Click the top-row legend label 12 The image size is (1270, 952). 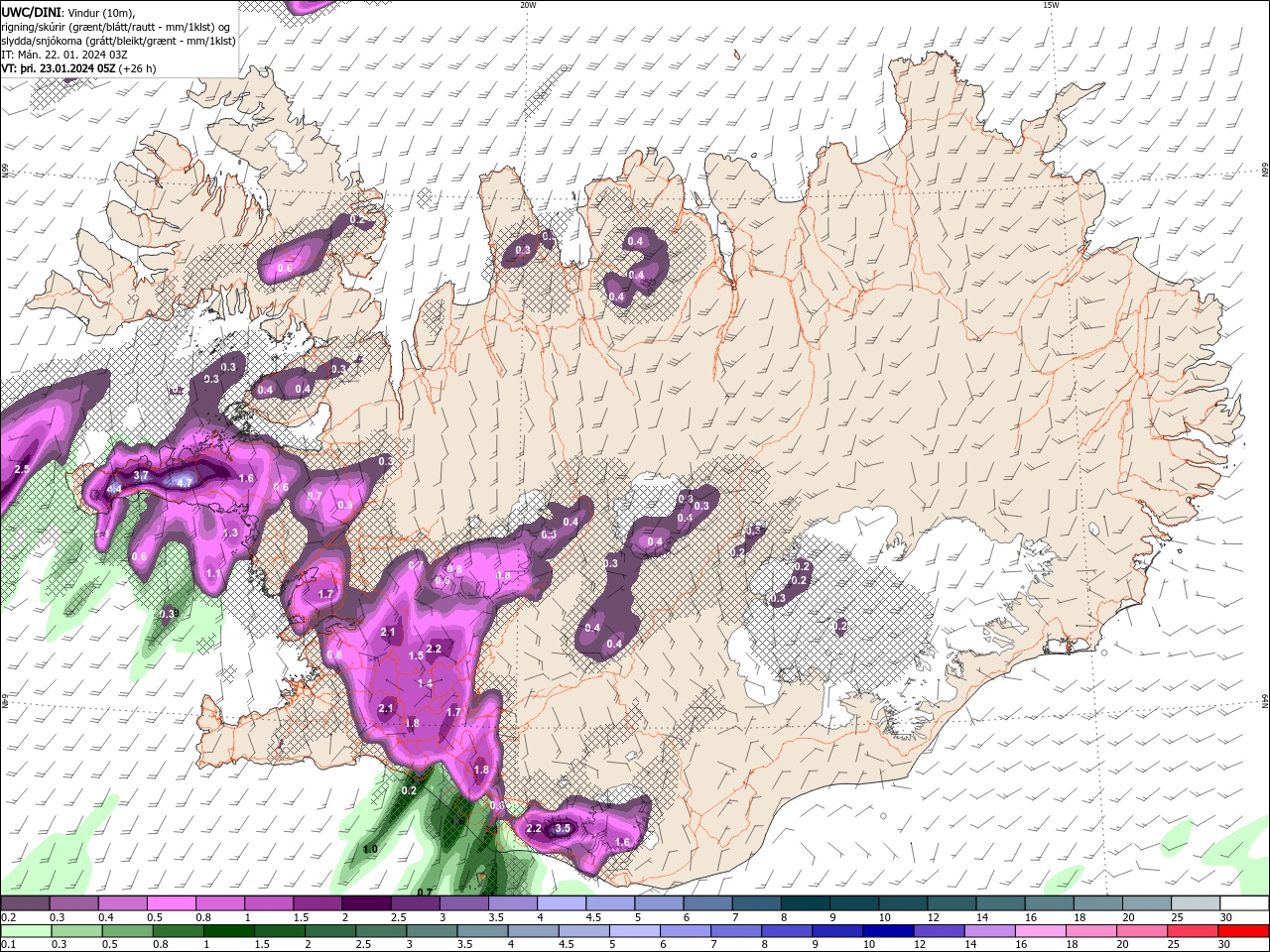click(933, 917)
